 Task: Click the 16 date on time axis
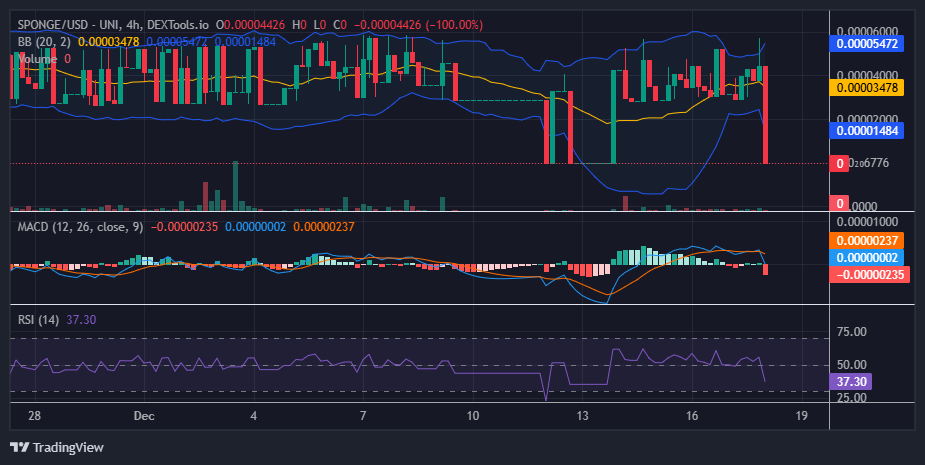tap(692, 415)
